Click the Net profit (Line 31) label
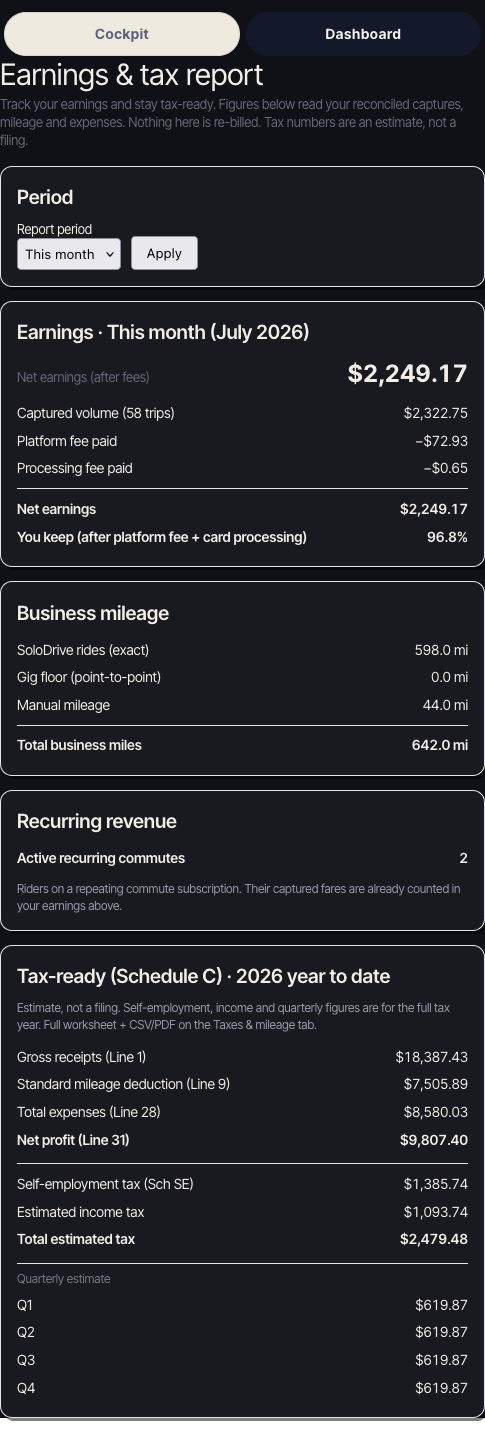Viewport: 485px width, 1432px height. pos(73,1140)
